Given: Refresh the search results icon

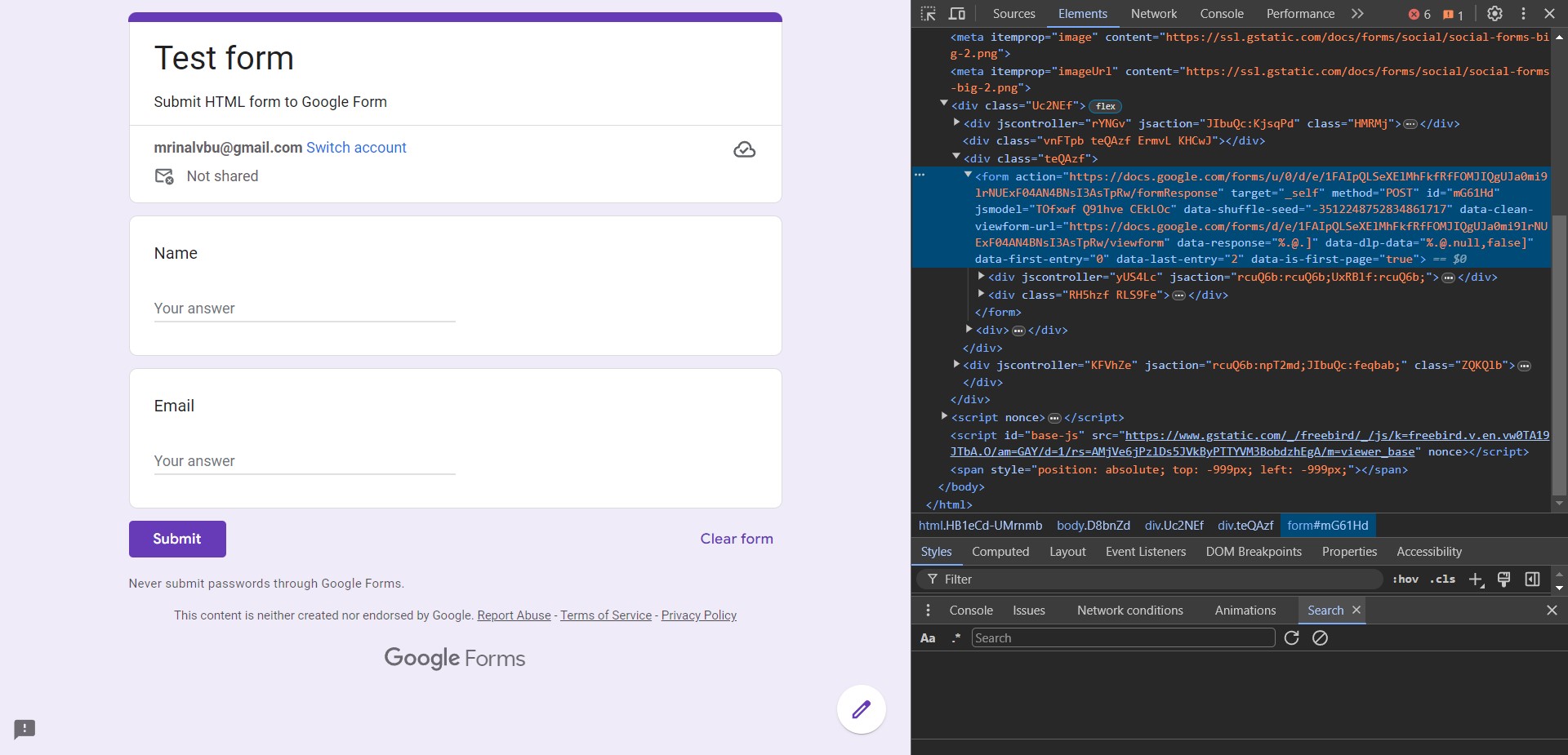Looking at the screenshot, I should (1292, 638).
